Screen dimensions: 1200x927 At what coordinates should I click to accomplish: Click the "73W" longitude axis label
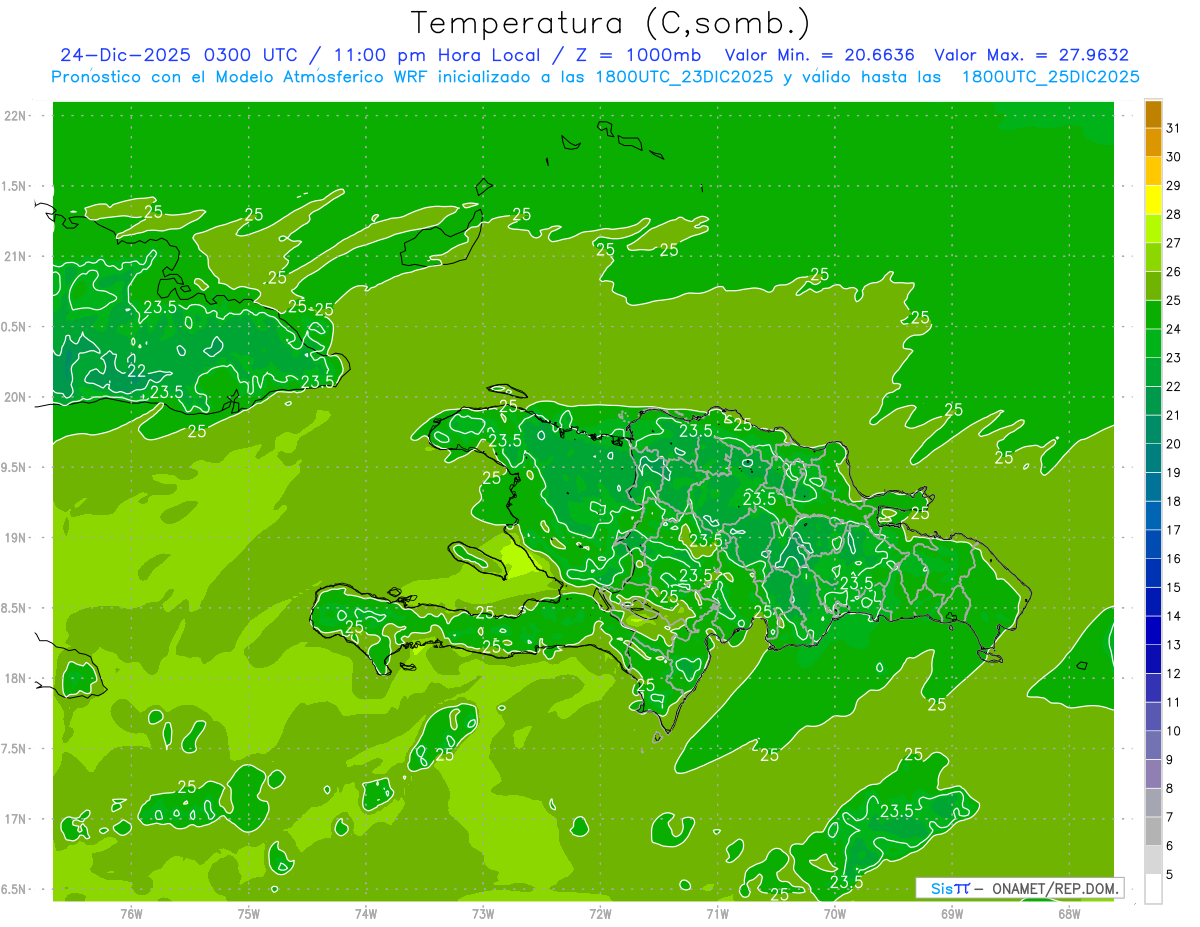[x=483, y=913]
